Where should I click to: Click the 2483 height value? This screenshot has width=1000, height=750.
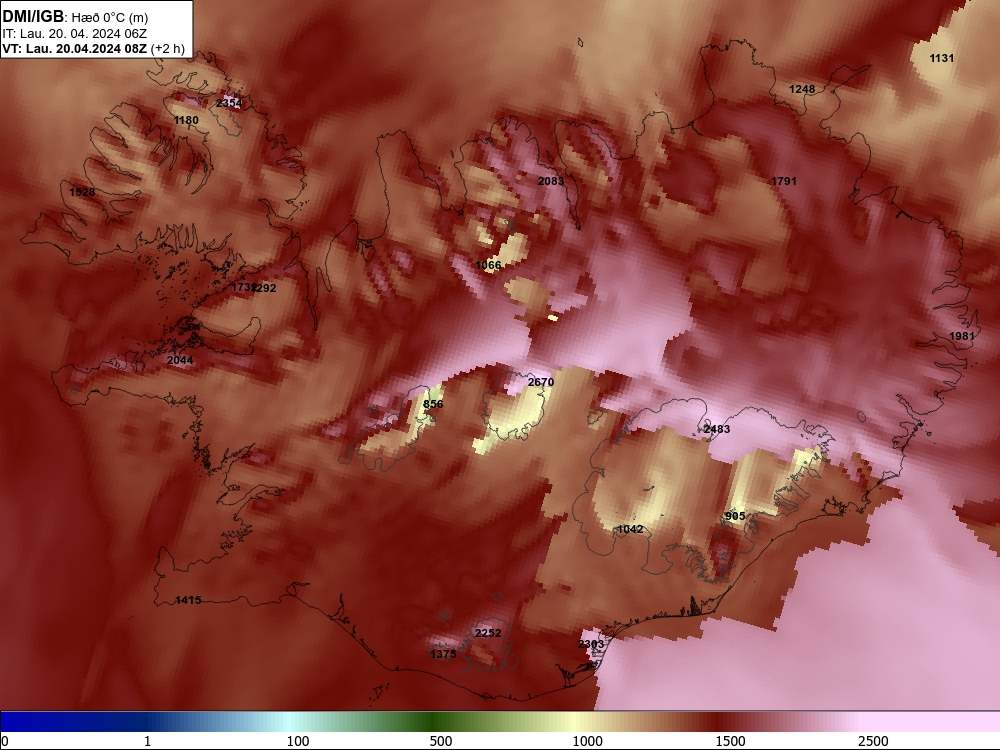pos(717,429)
